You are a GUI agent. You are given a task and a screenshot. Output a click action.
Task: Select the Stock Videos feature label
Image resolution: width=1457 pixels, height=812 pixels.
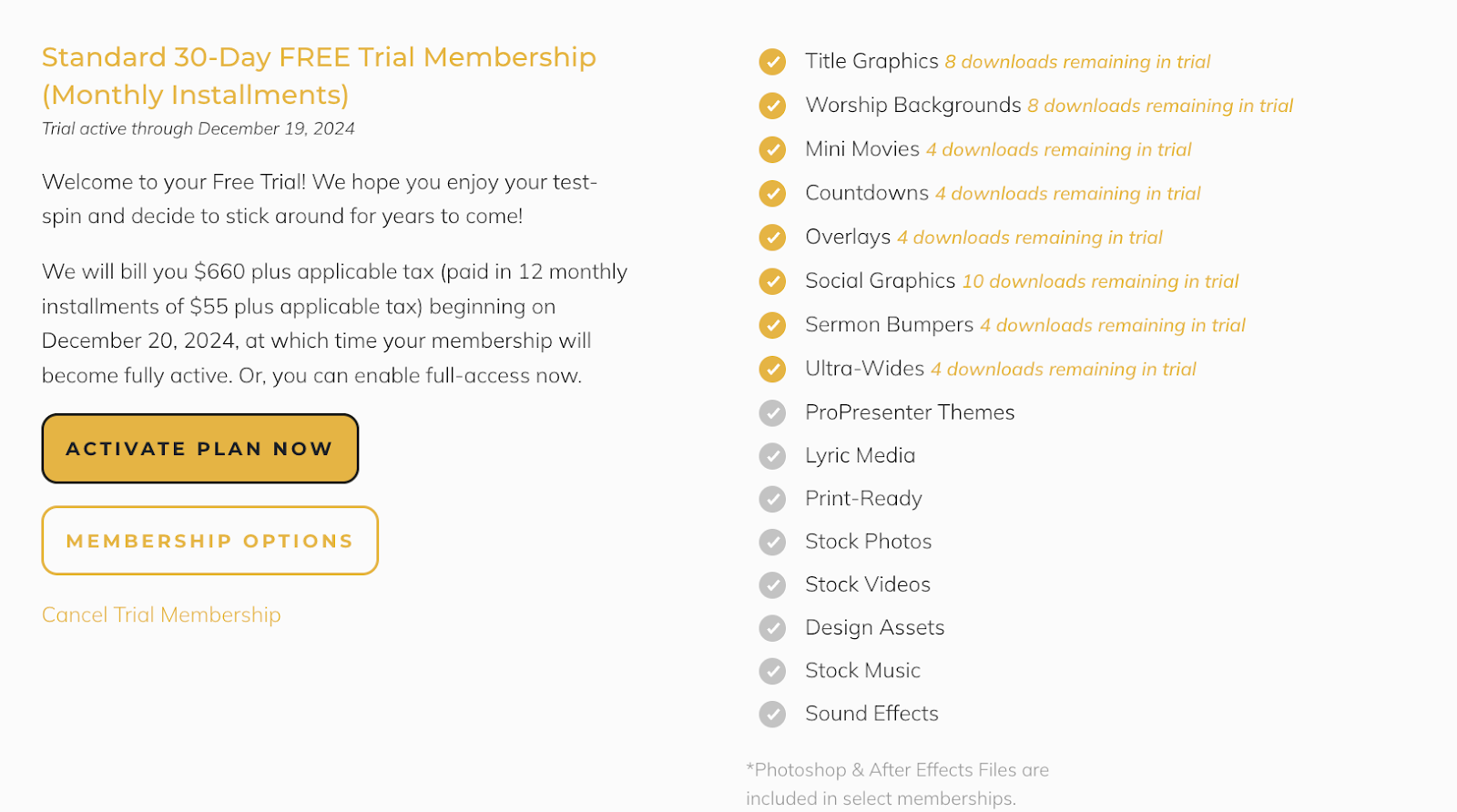pyautogui.click(x=868, y=584)
